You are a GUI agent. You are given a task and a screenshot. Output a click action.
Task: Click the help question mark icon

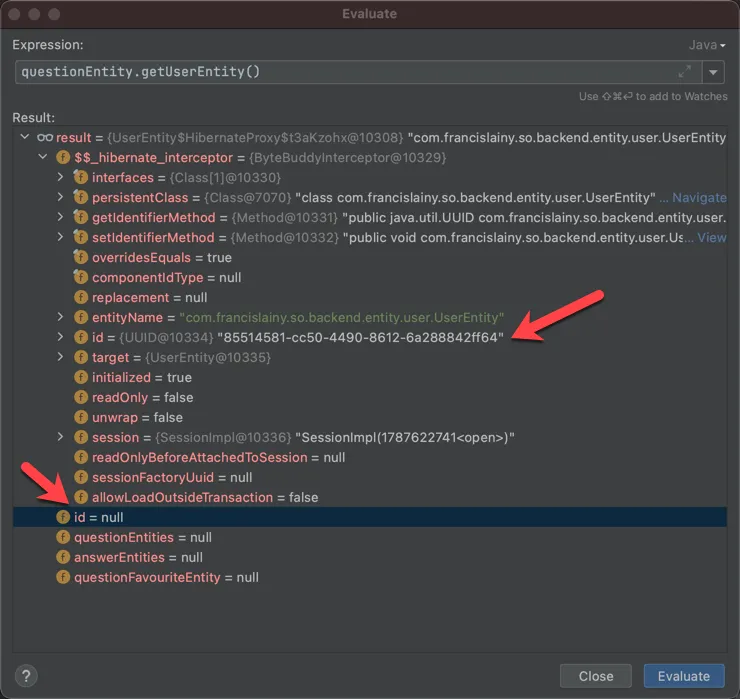[26, 676]
